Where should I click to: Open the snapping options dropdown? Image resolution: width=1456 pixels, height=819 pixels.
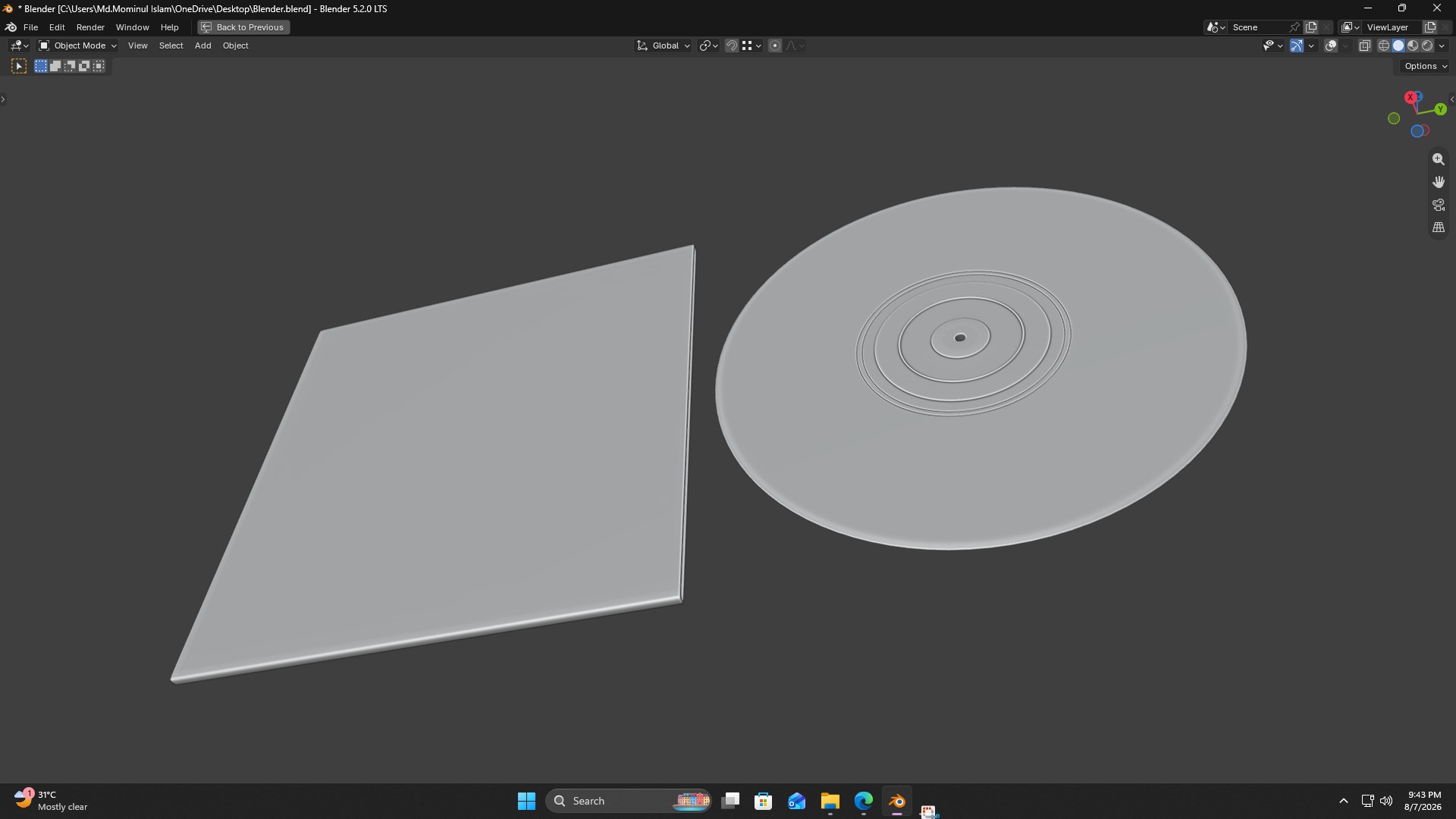[752, 46]
